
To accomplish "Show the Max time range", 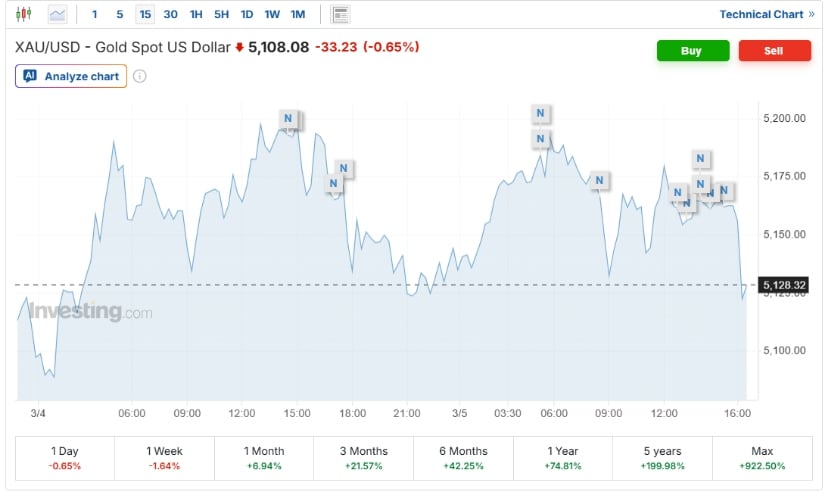I will (761, 458).
